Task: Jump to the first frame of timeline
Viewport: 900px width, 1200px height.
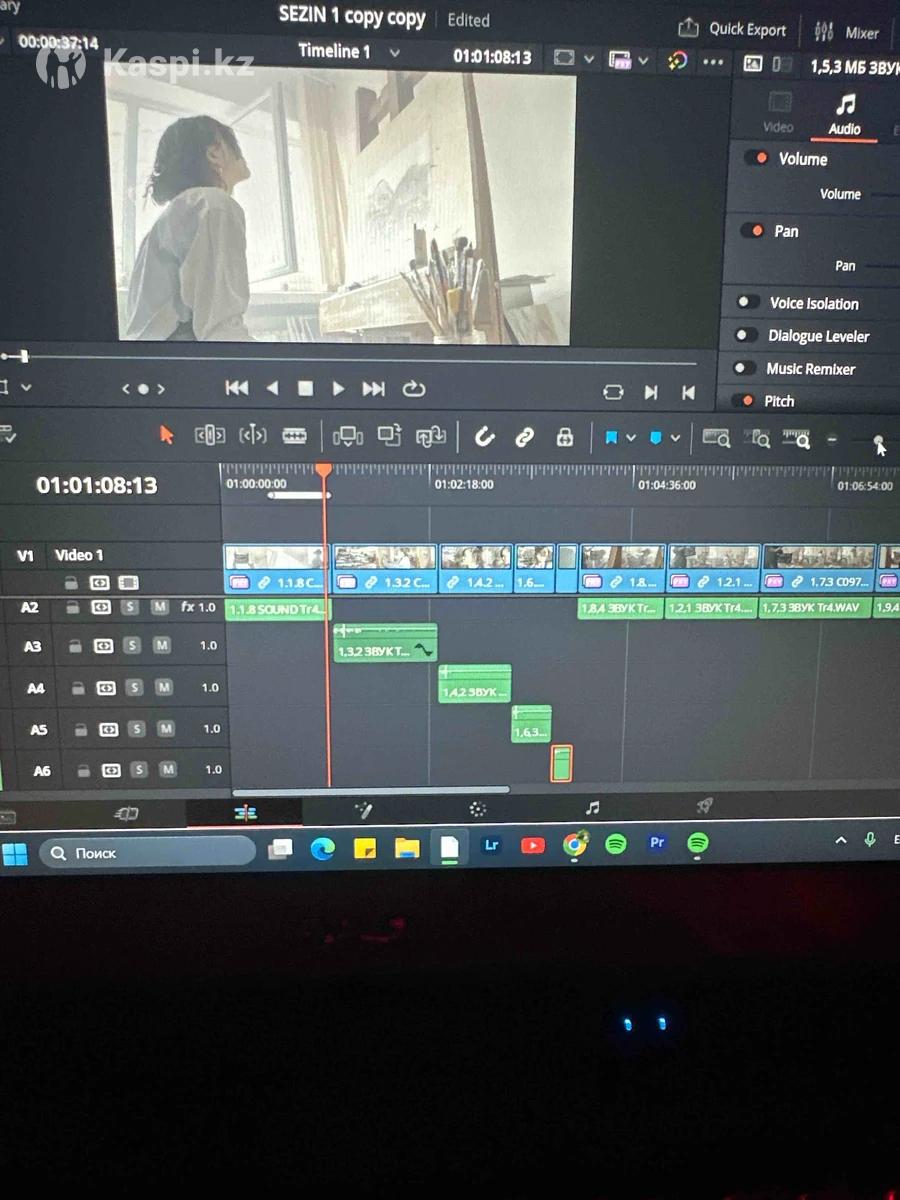Action: pos(237,389)
